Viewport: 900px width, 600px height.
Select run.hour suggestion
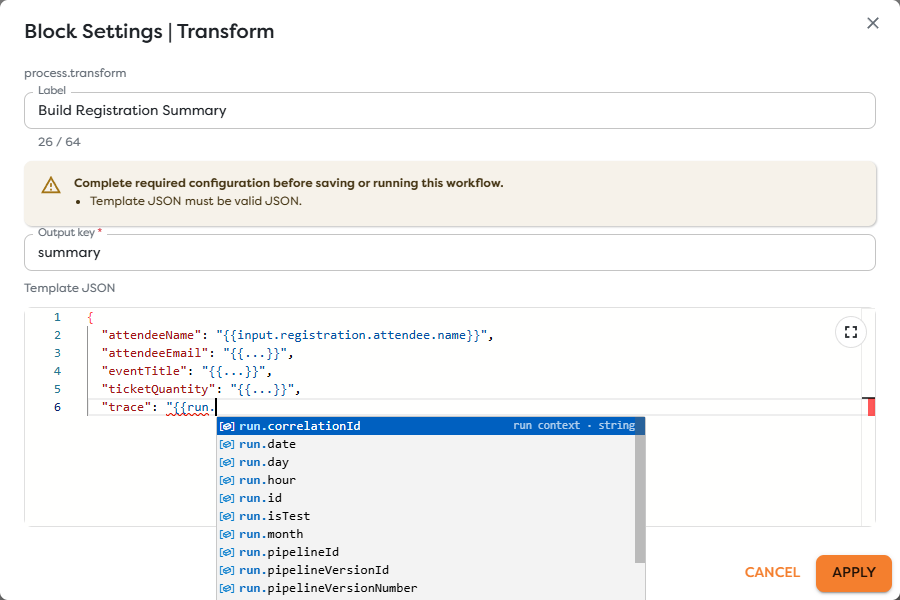click(426, 480)
